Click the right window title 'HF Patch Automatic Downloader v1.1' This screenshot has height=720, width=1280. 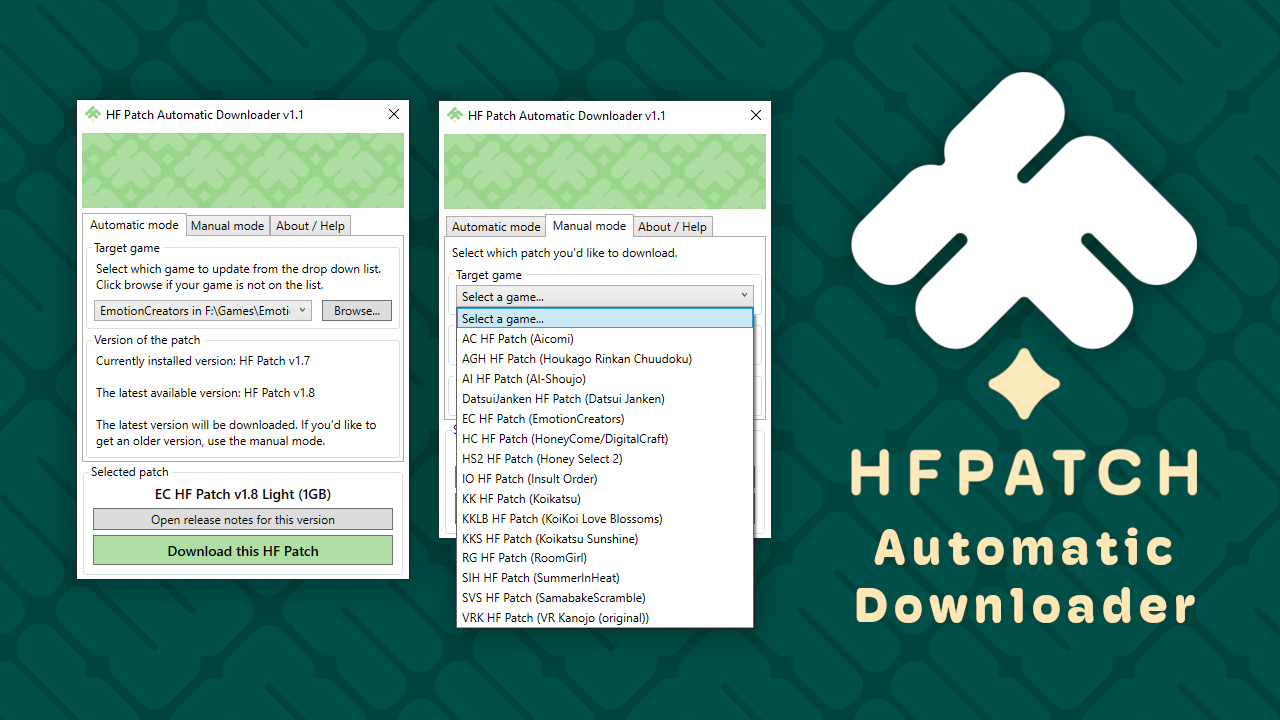click(567, 116)
